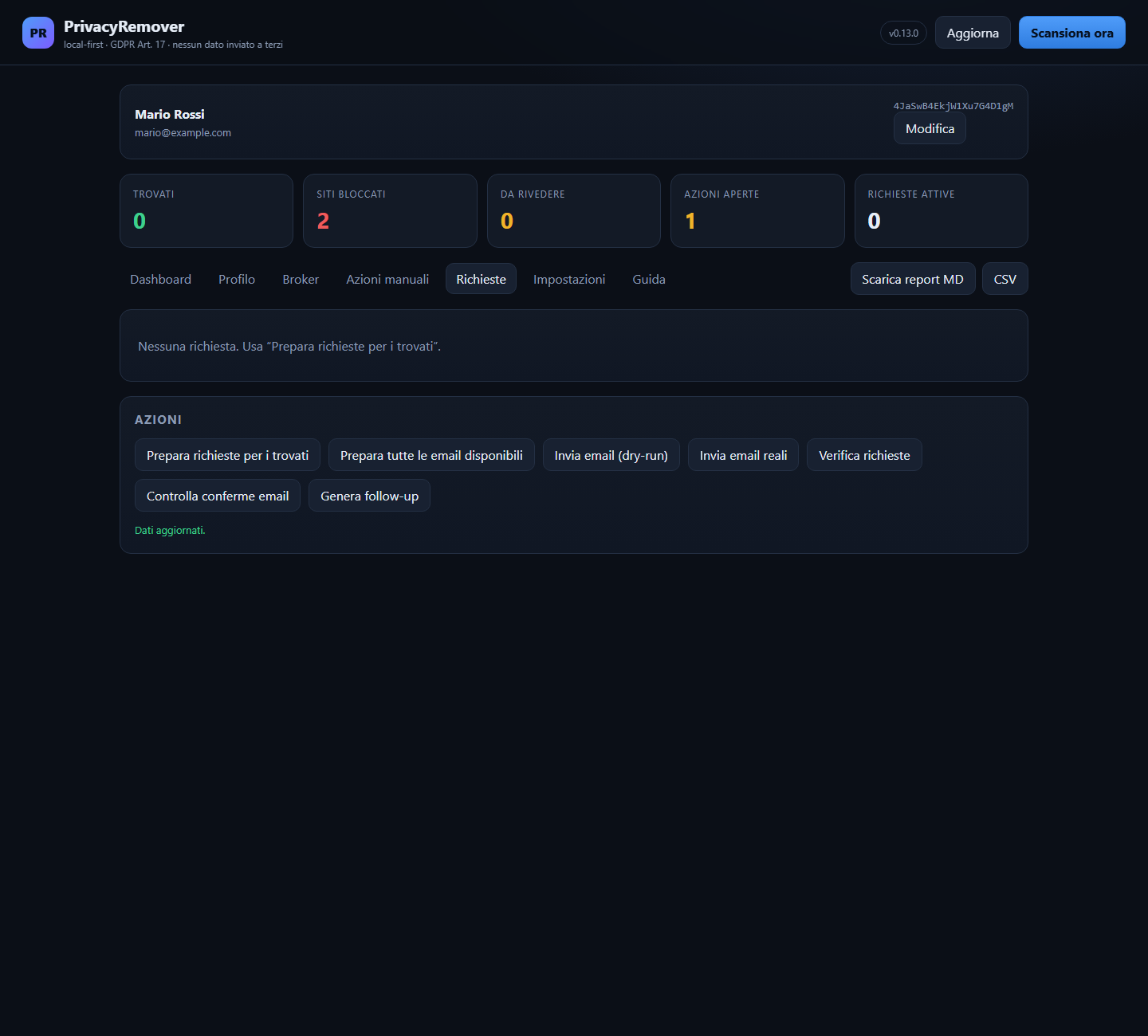Image resolution: width=1148 pixels, height=1036 pixels.
Task: Open the Richieste attive stat card
Action: pyautogui.click(x=942, y=210)
